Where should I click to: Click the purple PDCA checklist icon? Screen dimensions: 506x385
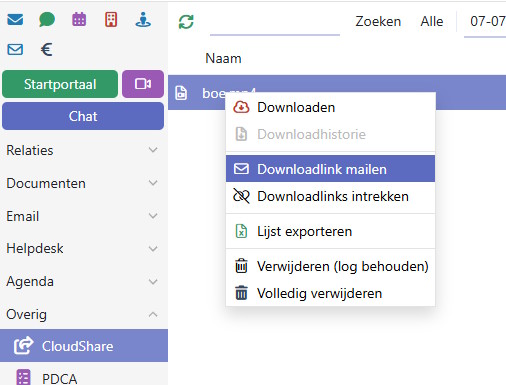[x=23, y=377]
